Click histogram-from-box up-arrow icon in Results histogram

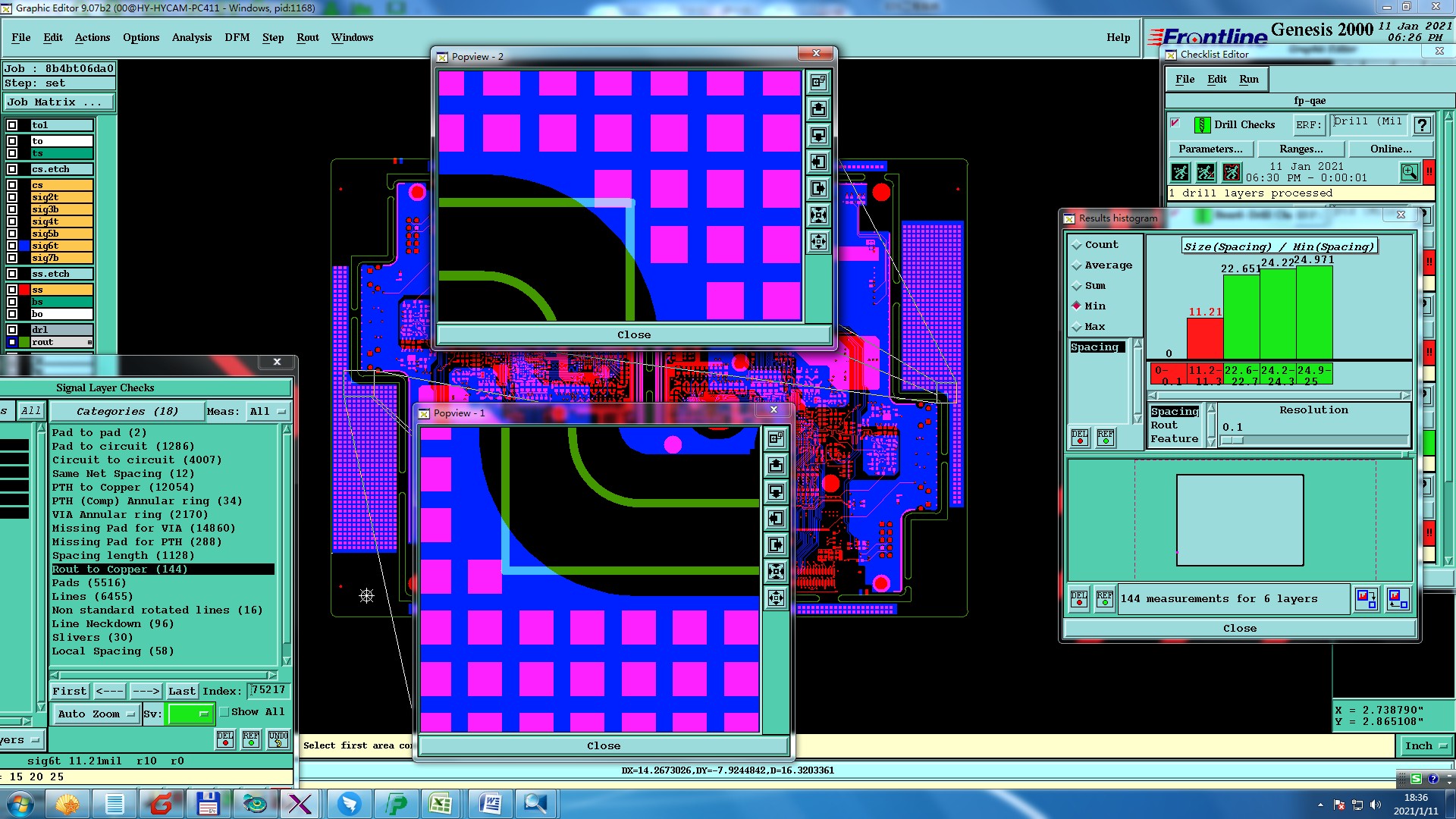coord(1398,599)
